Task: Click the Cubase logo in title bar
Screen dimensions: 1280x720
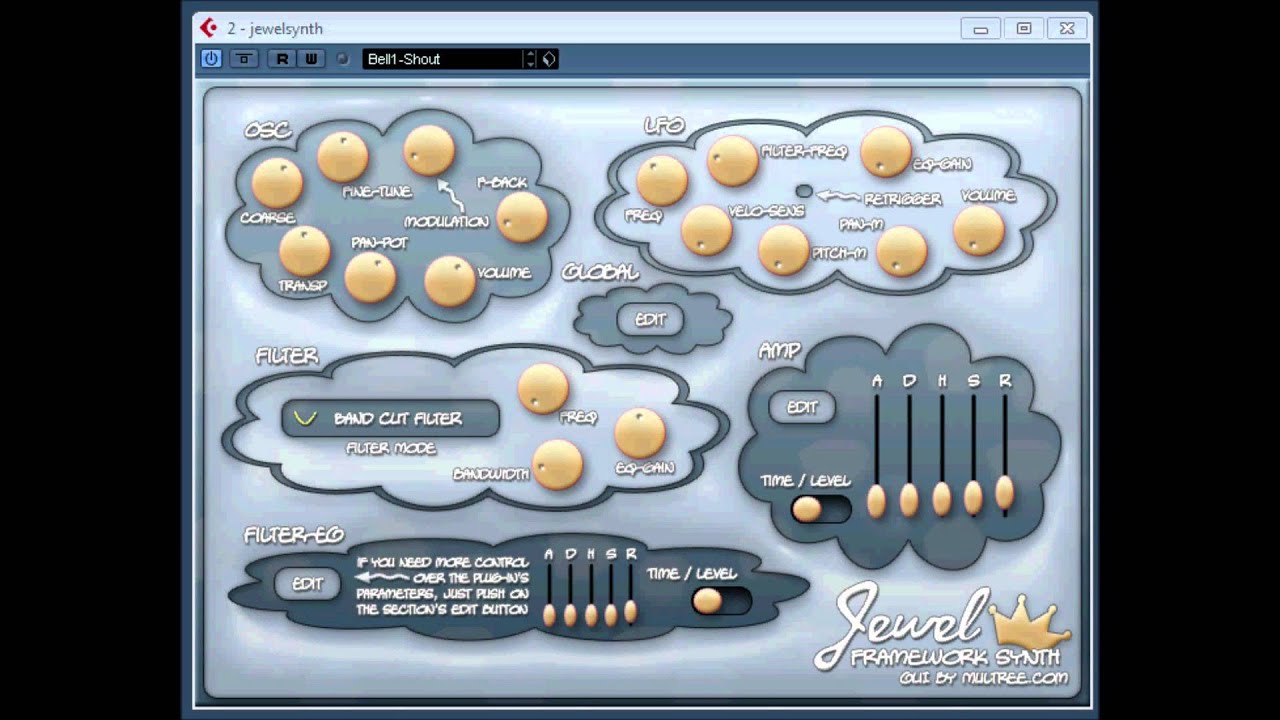Action: (x=208, y=27)
